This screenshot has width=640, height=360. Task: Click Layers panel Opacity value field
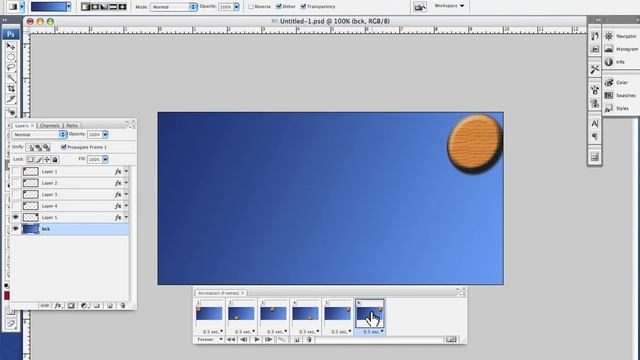94,134
